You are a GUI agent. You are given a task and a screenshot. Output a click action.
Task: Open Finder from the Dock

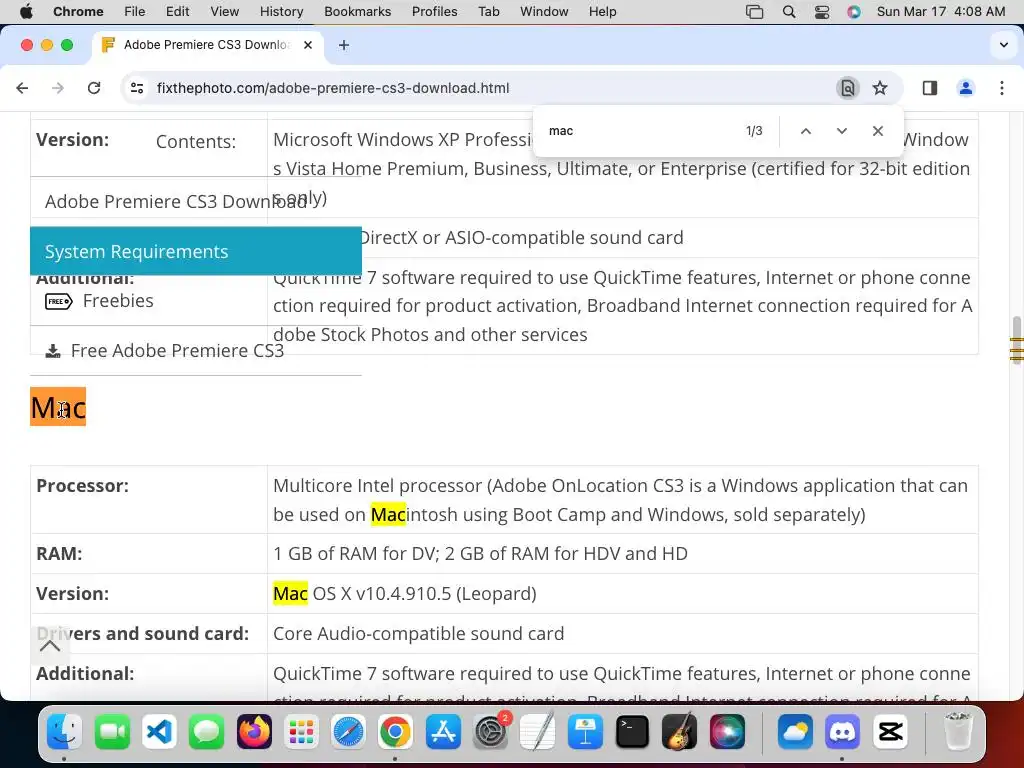(65, 731)
